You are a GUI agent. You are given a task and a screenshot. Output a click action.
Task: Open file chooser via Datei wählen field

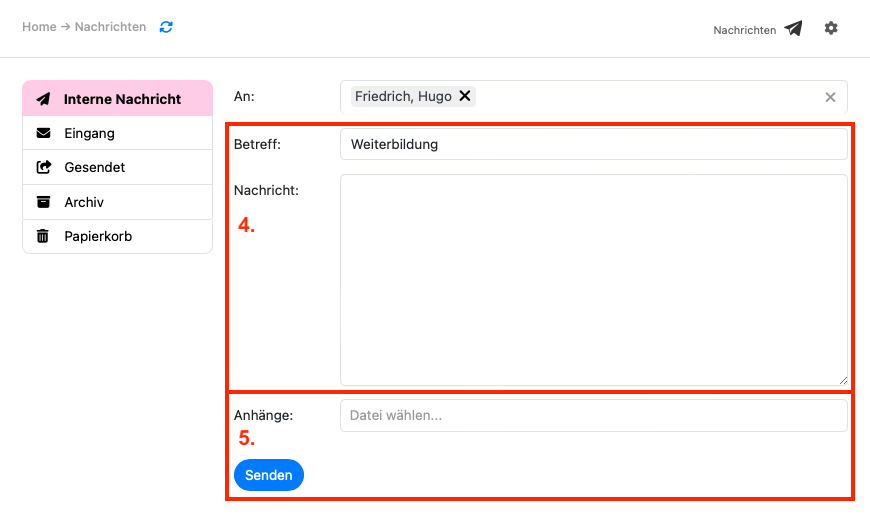point(593,416)
